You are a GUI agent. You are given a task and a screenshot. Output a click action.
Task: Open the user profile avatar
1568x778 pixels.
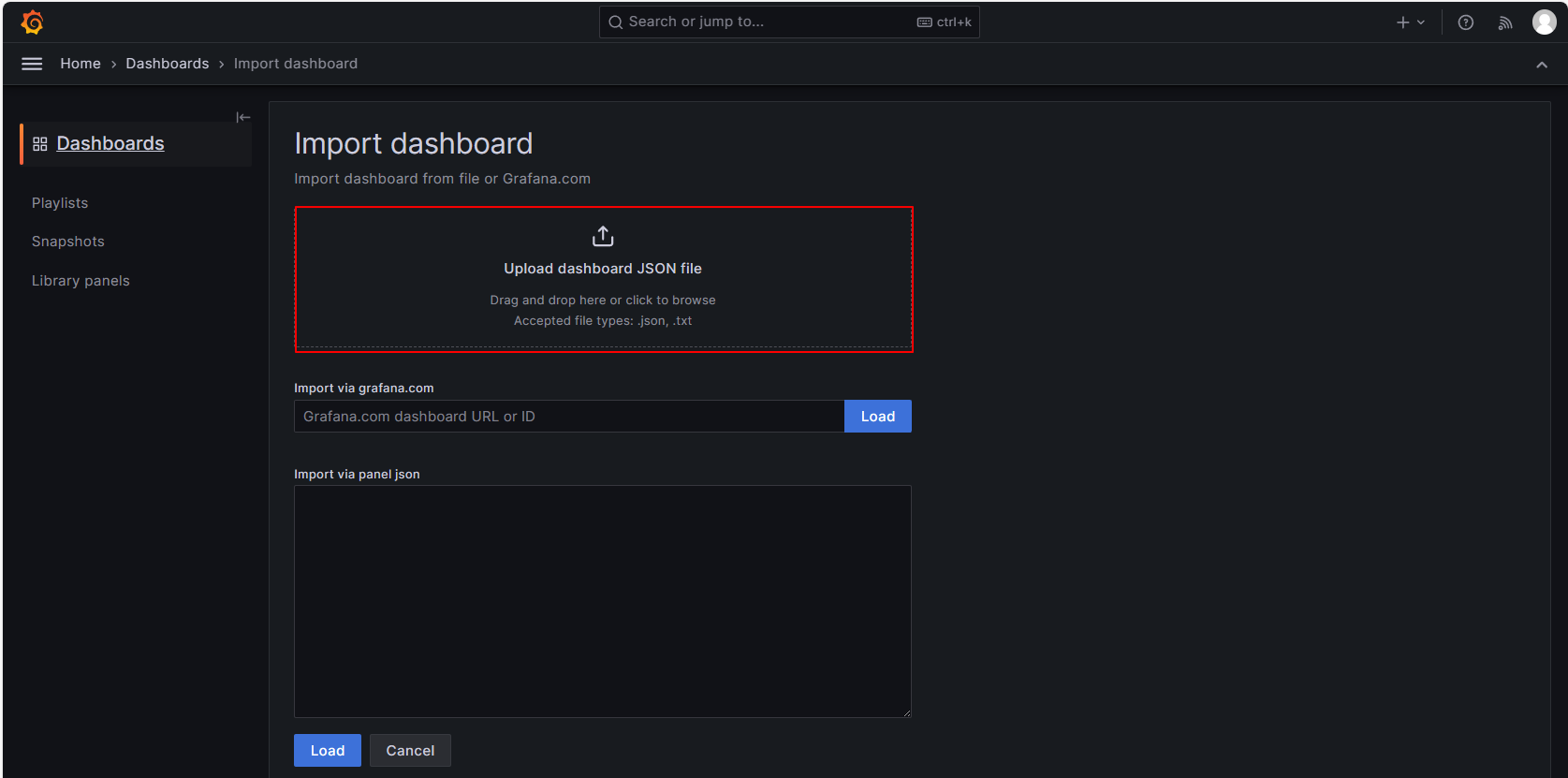pyautogui.click(x=1544, y=22)
